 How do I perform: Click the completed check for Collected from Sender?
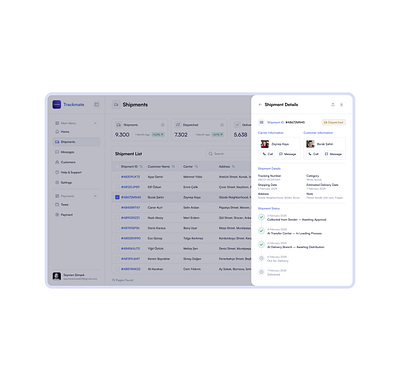click(261, 217)
